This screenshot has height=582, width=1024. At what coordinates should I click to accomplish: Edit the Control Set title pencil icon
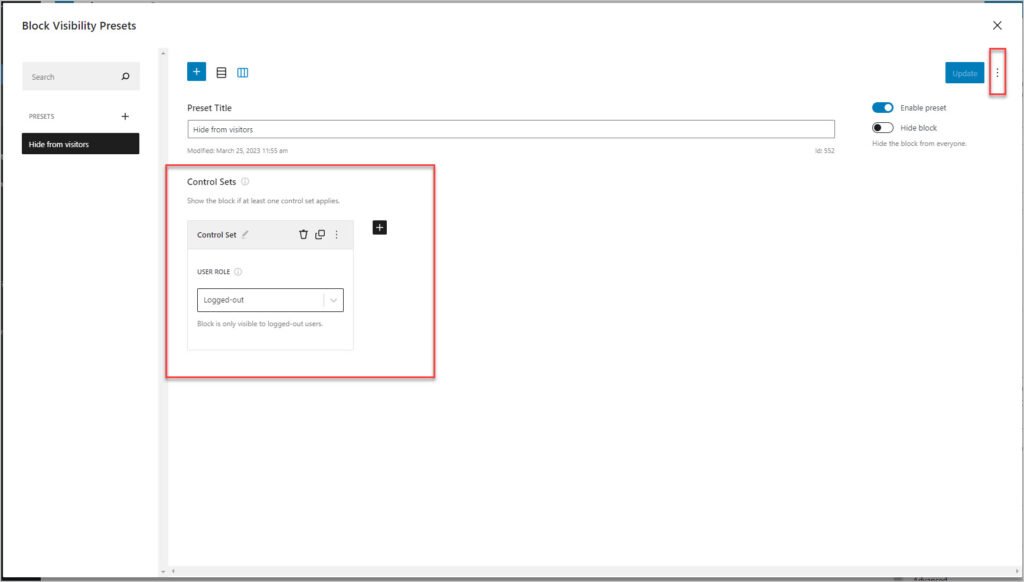[246, 235]
